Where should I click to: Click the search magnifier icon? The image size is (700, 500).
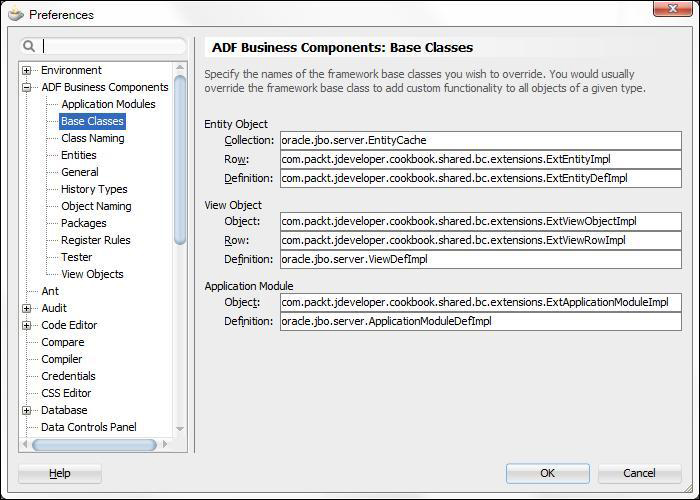tap(29, 46)
